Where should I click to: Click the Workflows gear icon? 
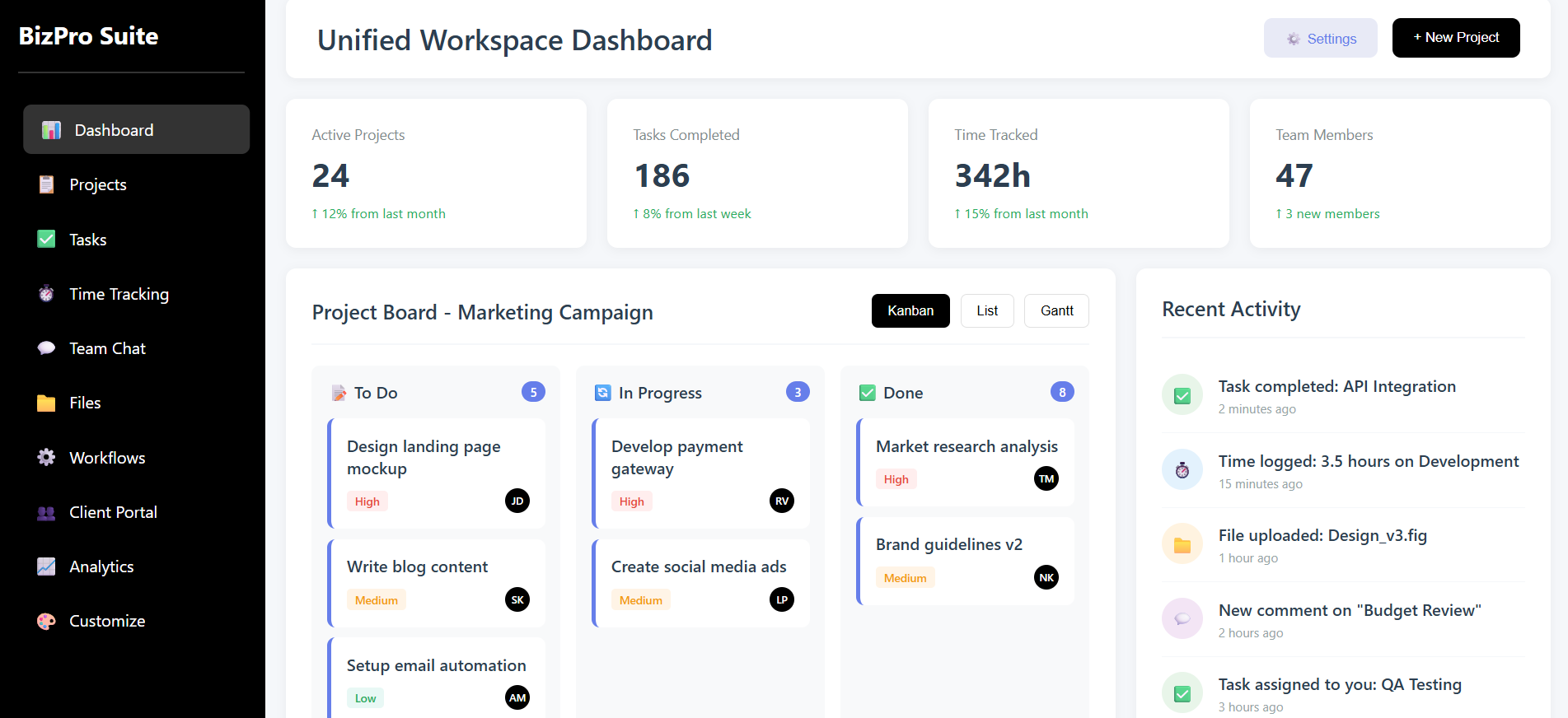click(x=46, y=457)
